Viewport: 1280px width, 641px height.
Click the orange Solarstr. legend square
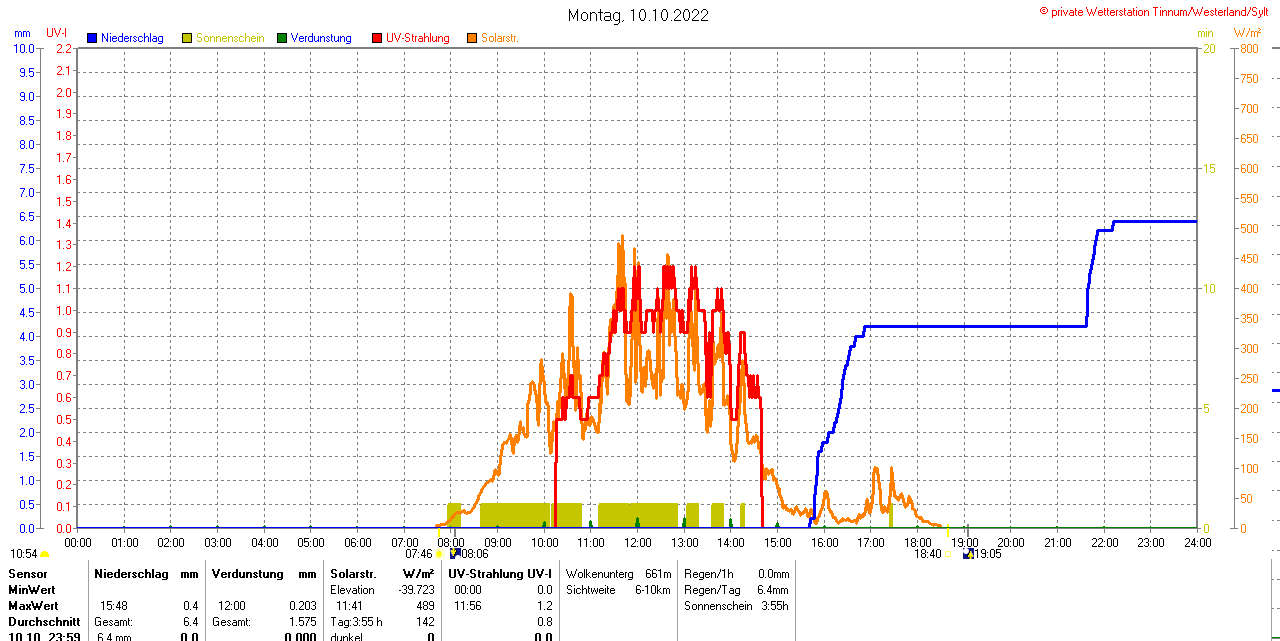pos(472,38)
